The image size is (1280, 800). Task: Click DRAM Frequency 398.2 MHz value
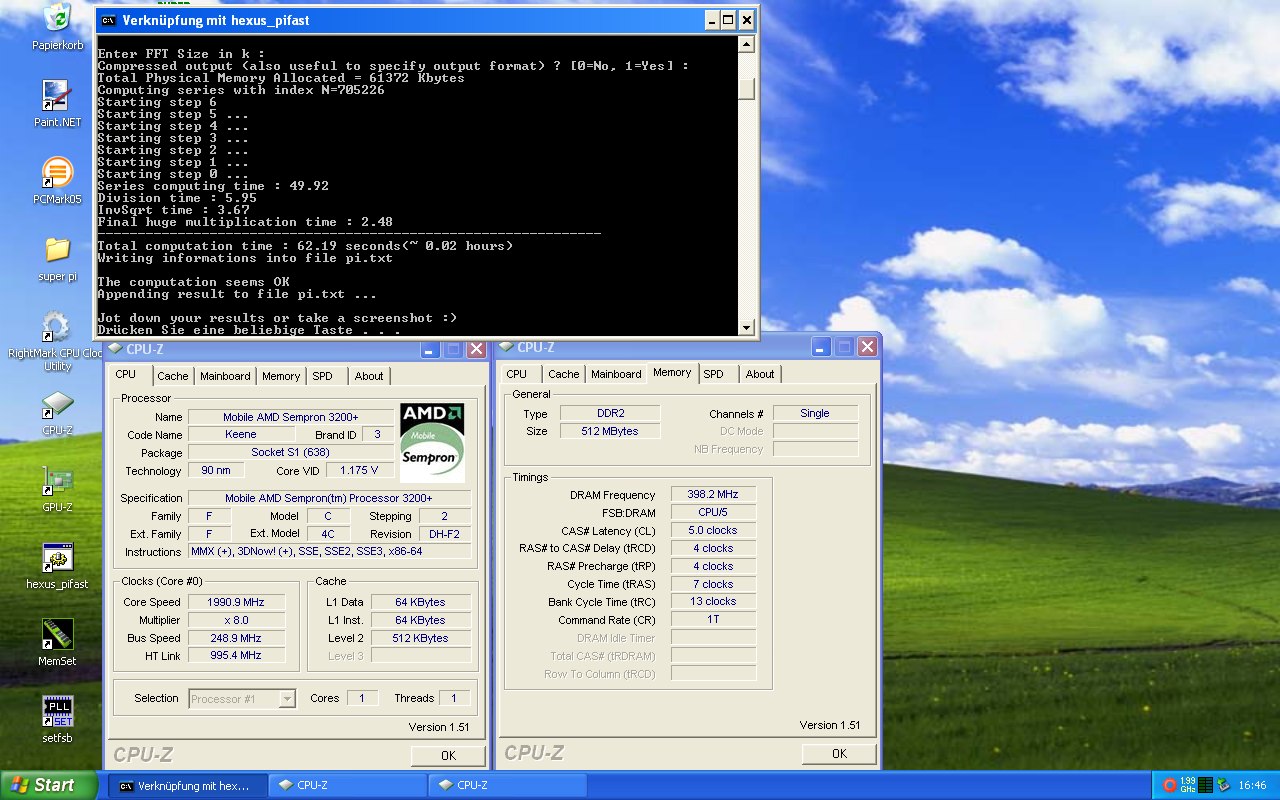(x=713, y=495)
